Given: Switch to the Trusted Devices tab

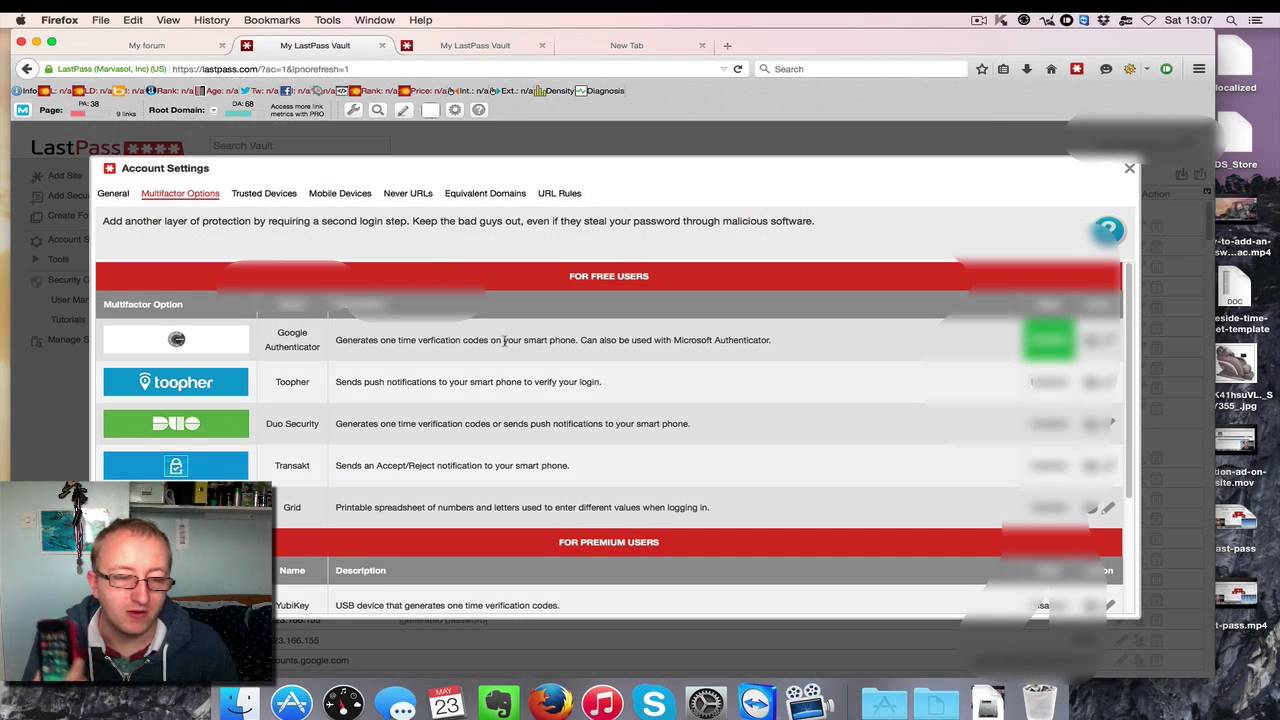Looking at the screenshot, I should 264,193.
